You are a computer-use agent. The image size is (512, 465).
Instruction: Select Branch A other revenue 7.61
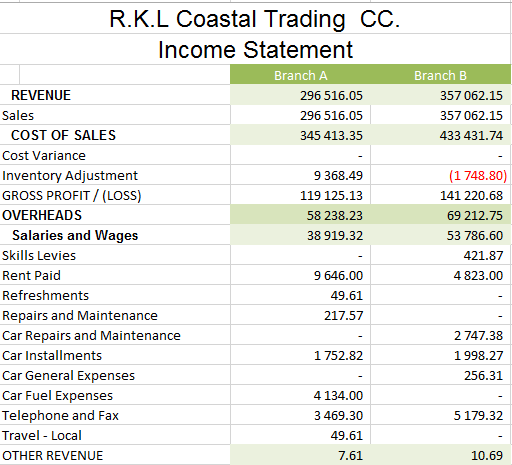(350, 456)
